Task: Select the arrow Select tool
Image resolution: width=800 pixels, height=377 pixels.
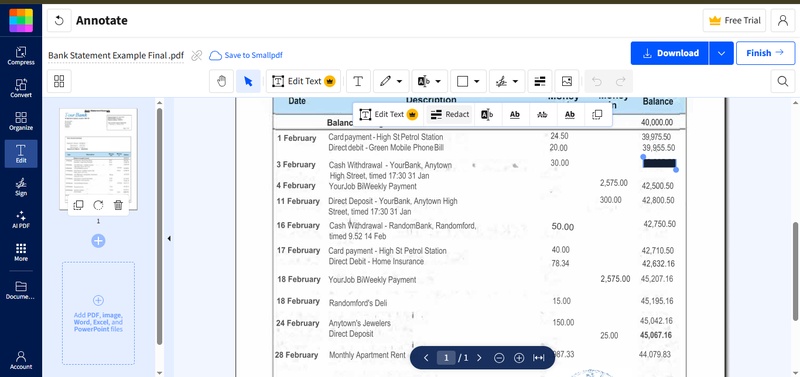Action: [x=248, y=81]
